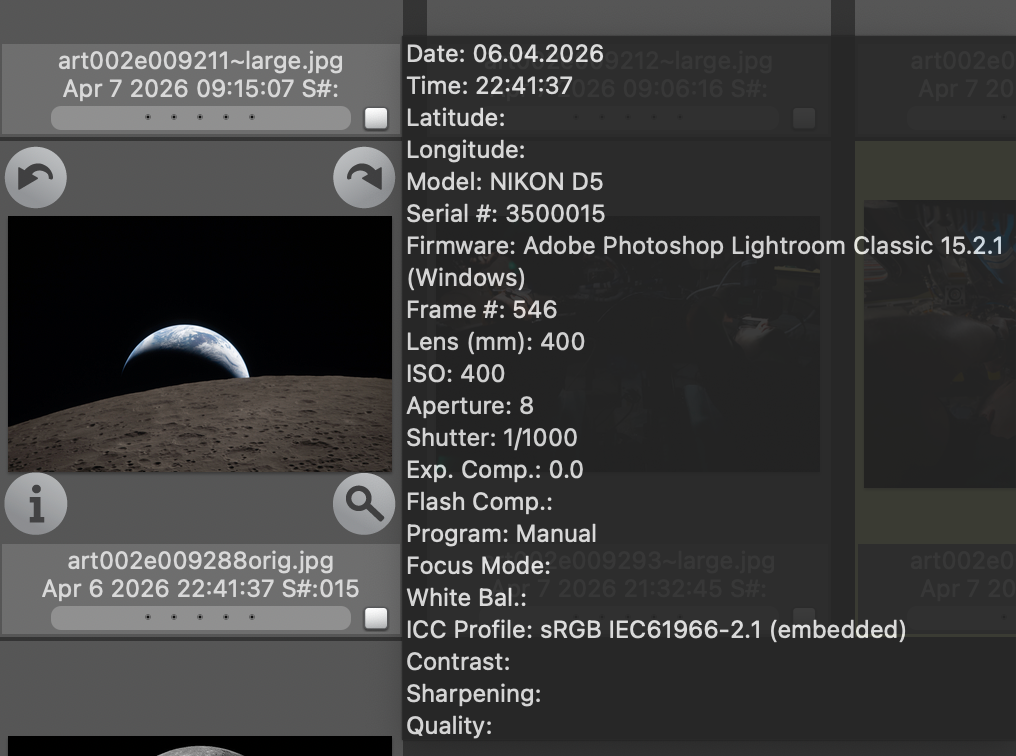Select the partially visible moon thumbnail at bottom
Screen dimensions: 1016x756
coord(200,746)
